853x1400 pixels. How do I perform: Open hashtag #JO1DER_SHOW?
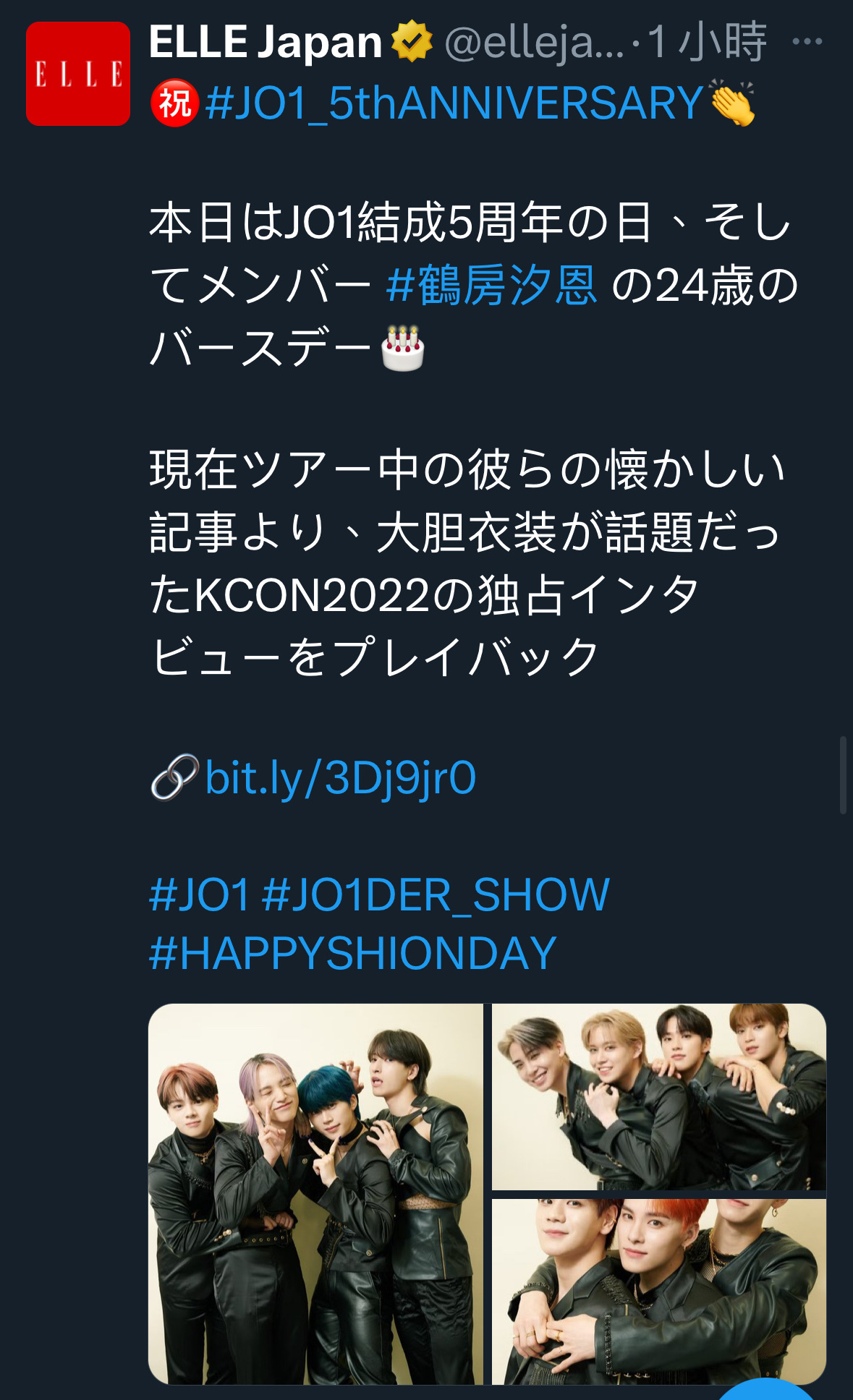point(436,895)
